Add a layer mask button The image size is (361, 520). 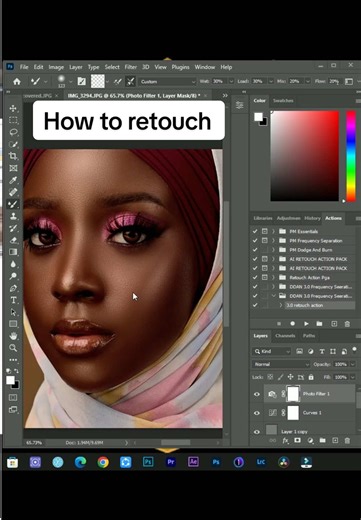pos(297,441)
